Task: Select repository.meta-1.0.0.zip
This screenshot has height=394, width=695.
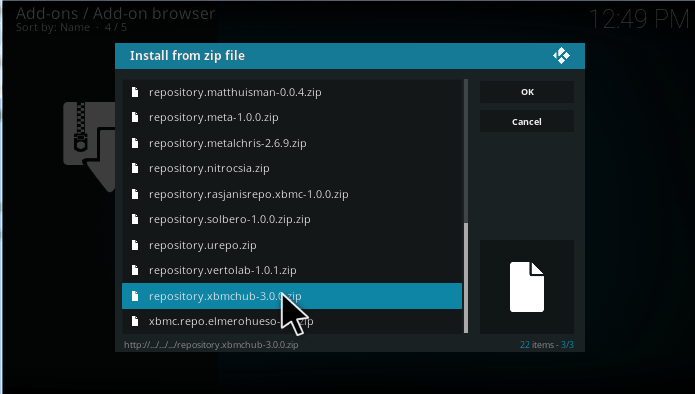Action: pyautogui.click(x=292, y=117)
